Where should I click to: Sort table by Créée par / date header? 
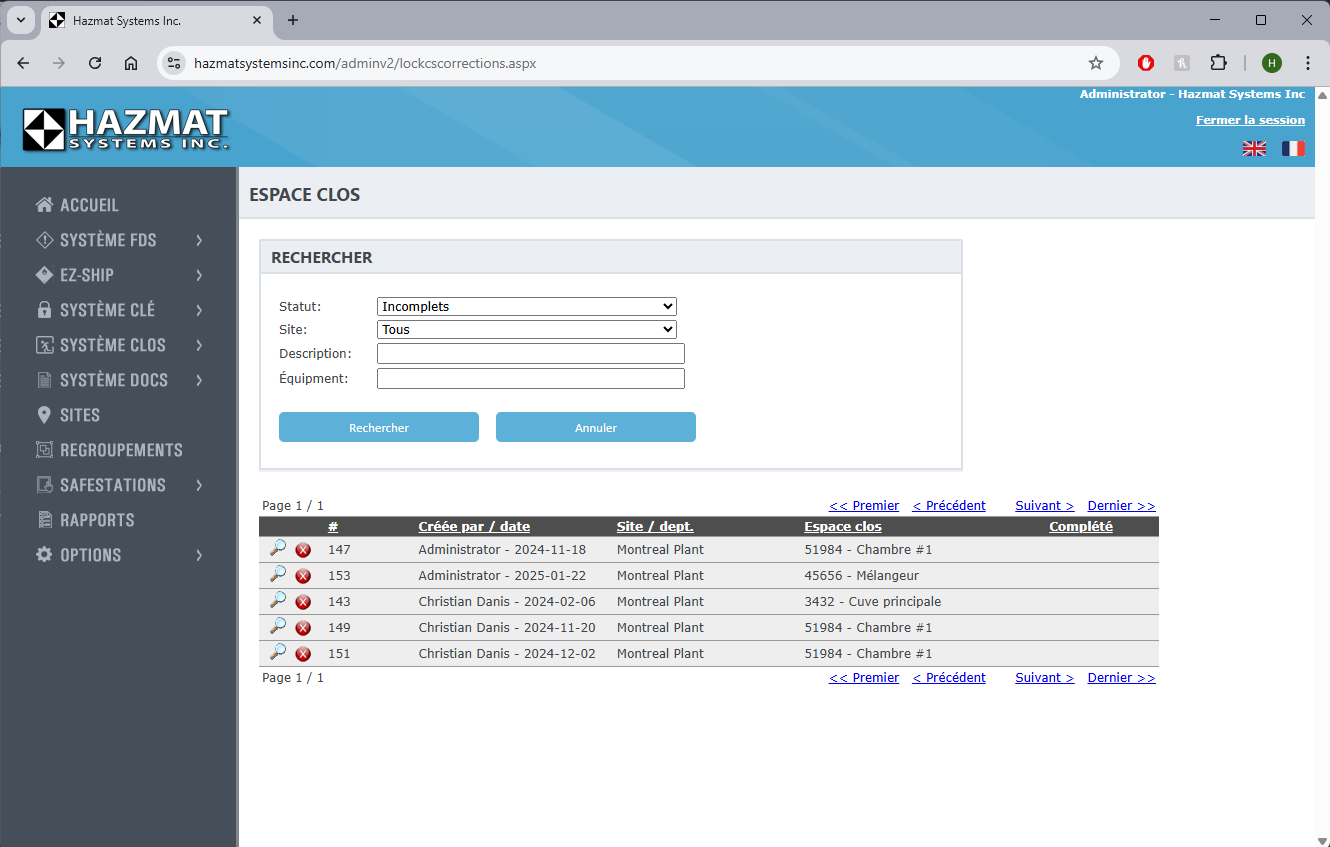pos(474,527)
